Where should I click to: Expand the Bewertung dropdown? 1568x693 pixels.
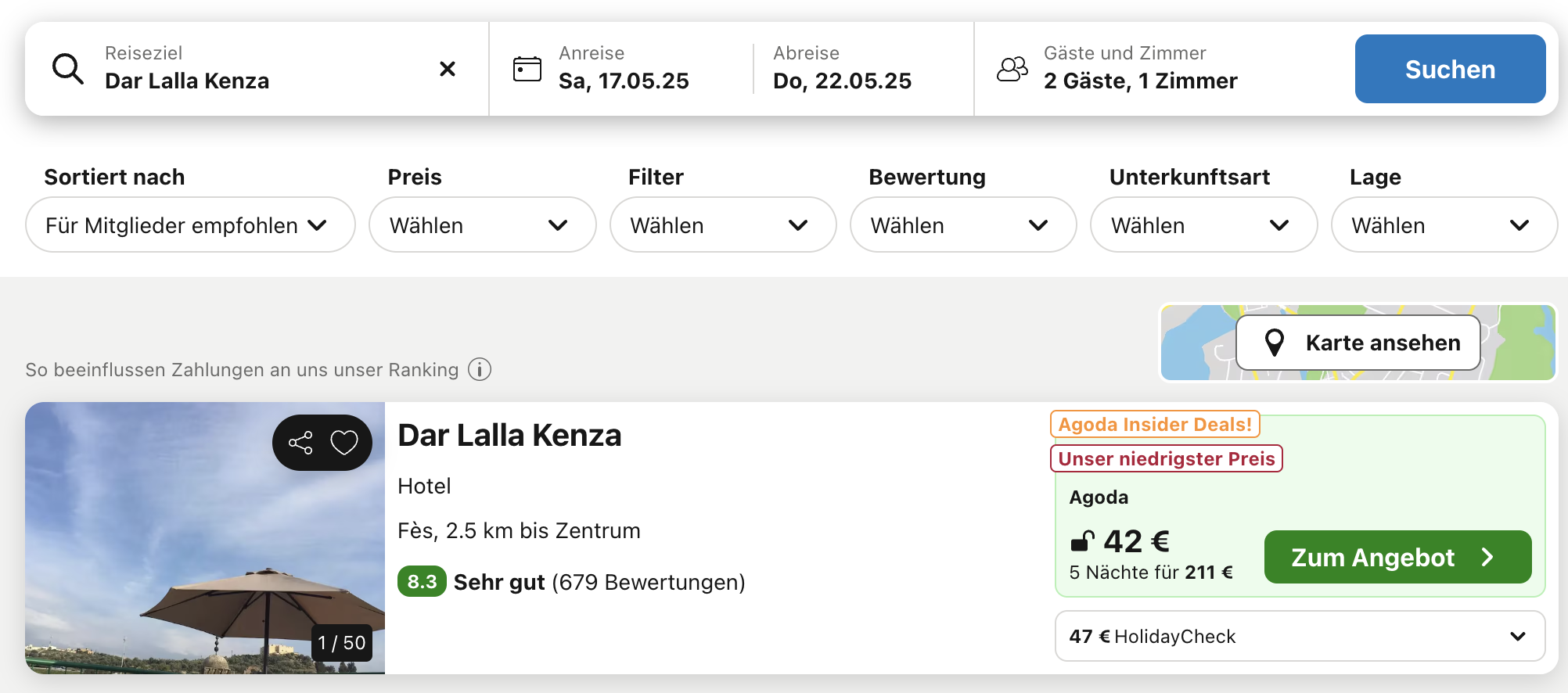click(962, 225)
